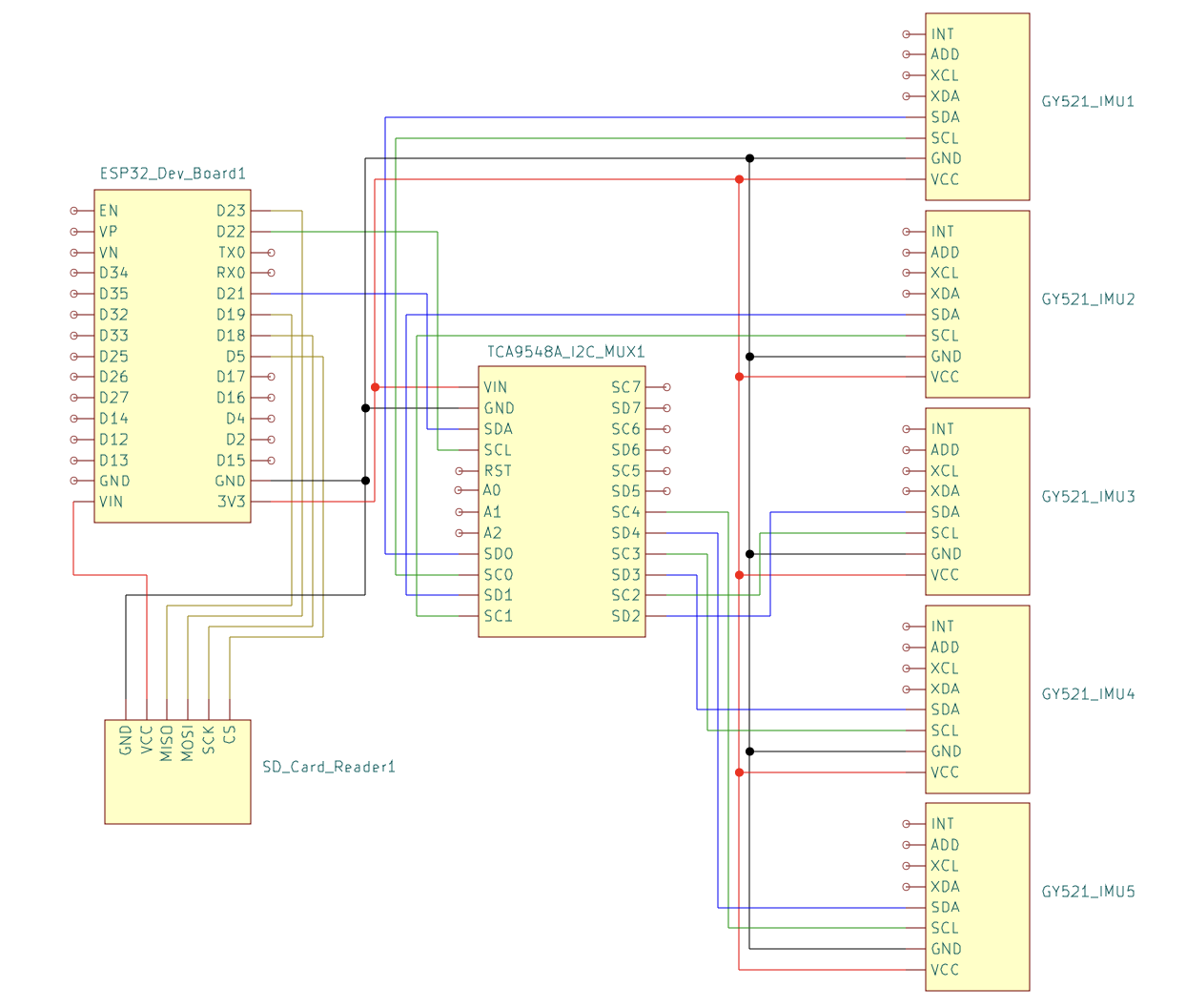The image size is (1186, 1008).
Task: Select the SC7 pin on the multiplexer
Action: click(x=626, y=387)
